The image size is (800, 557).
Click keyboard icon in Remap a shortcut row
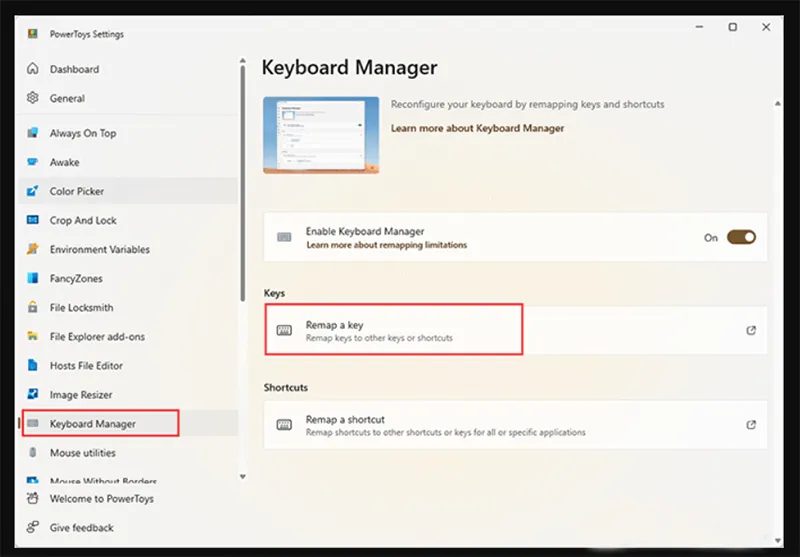click(284, 425)
